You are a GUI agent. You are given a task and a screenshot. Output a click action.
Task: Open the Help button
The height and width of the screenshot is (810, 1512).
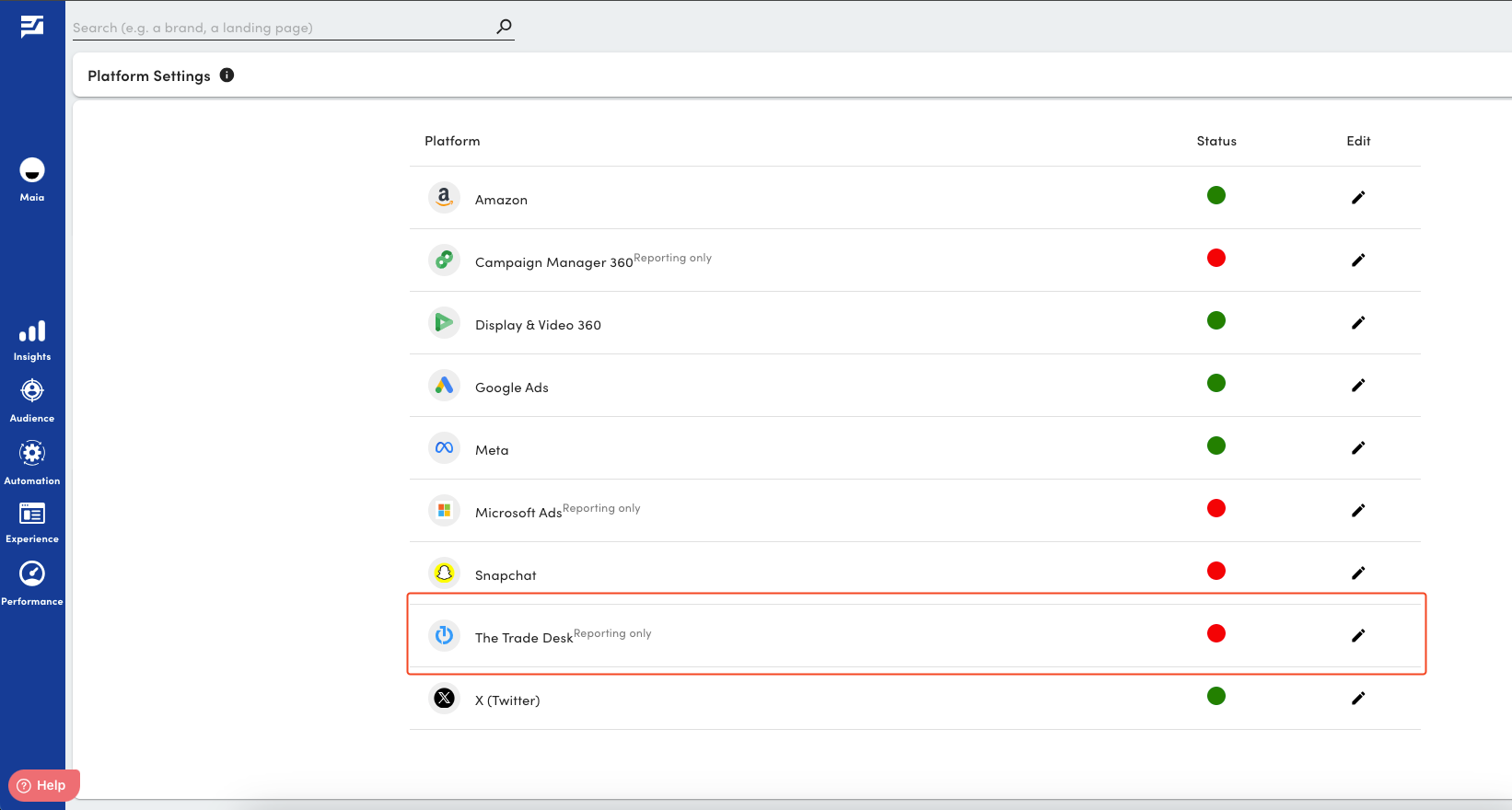click(x=44, y=785)
